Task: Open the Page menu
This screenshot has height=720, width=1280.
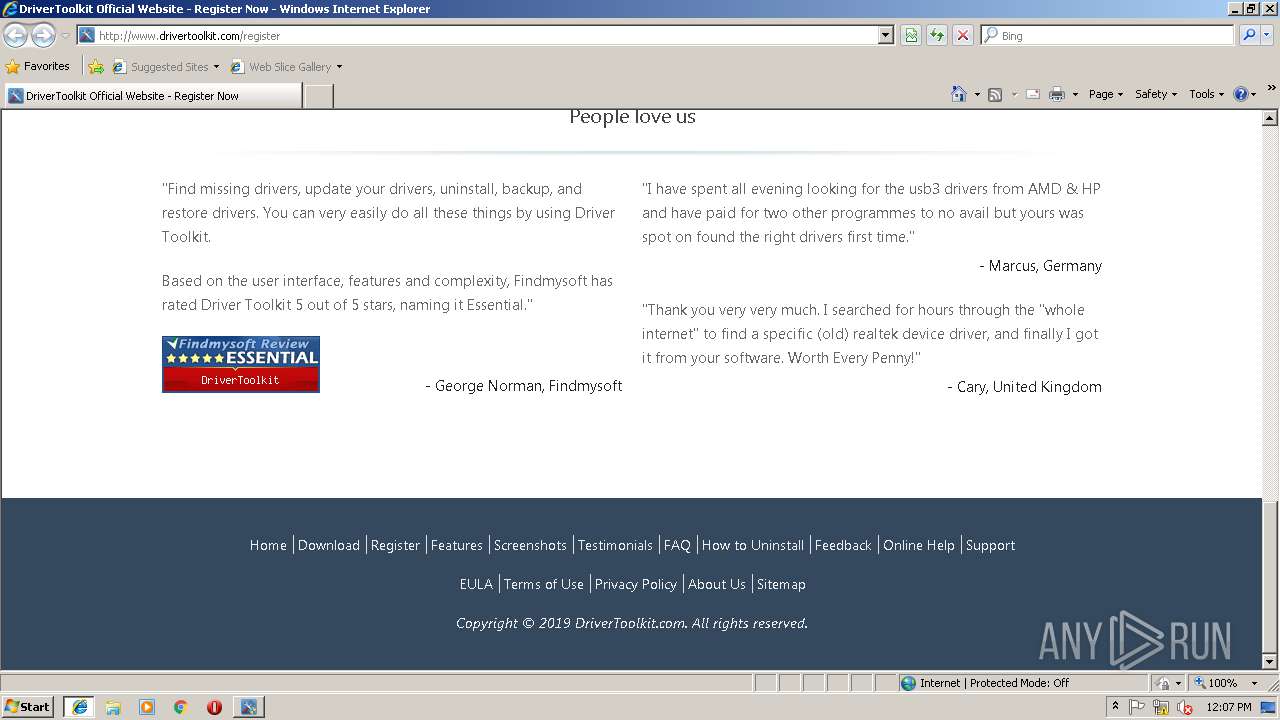Action: pyautogui.click(x=1105, y=94)
